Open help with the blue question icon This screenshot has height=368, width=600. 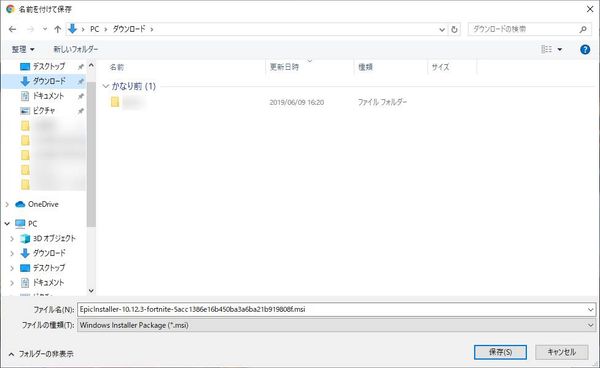click(x=585, y=49)
